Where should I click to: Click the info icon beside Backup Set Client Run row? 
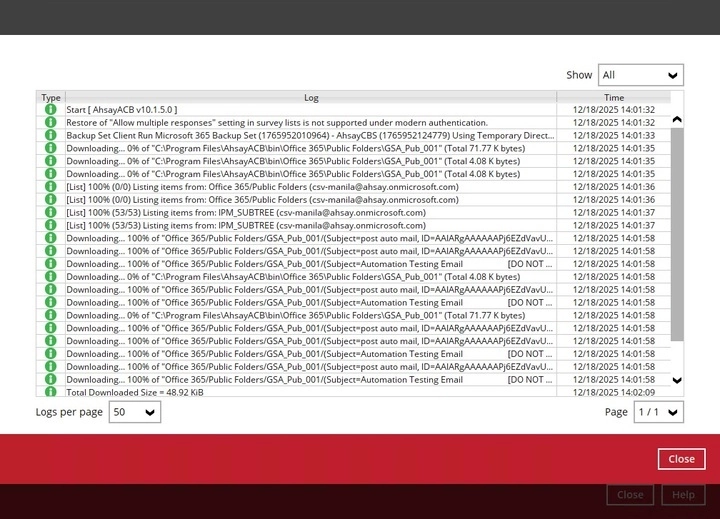pyautogui.click(x=51, y=135)
